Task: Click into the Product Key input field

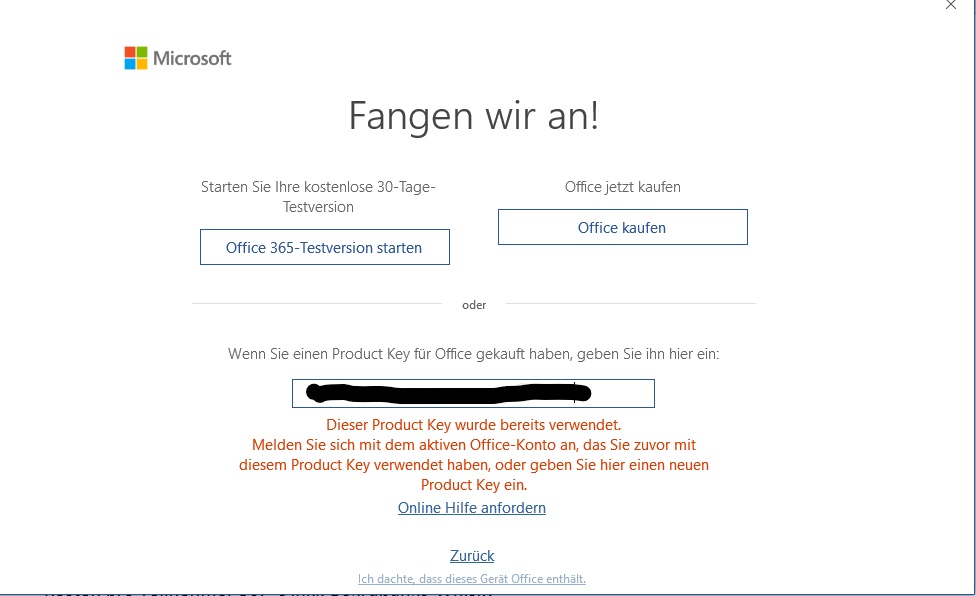Action: coord(473,393)
